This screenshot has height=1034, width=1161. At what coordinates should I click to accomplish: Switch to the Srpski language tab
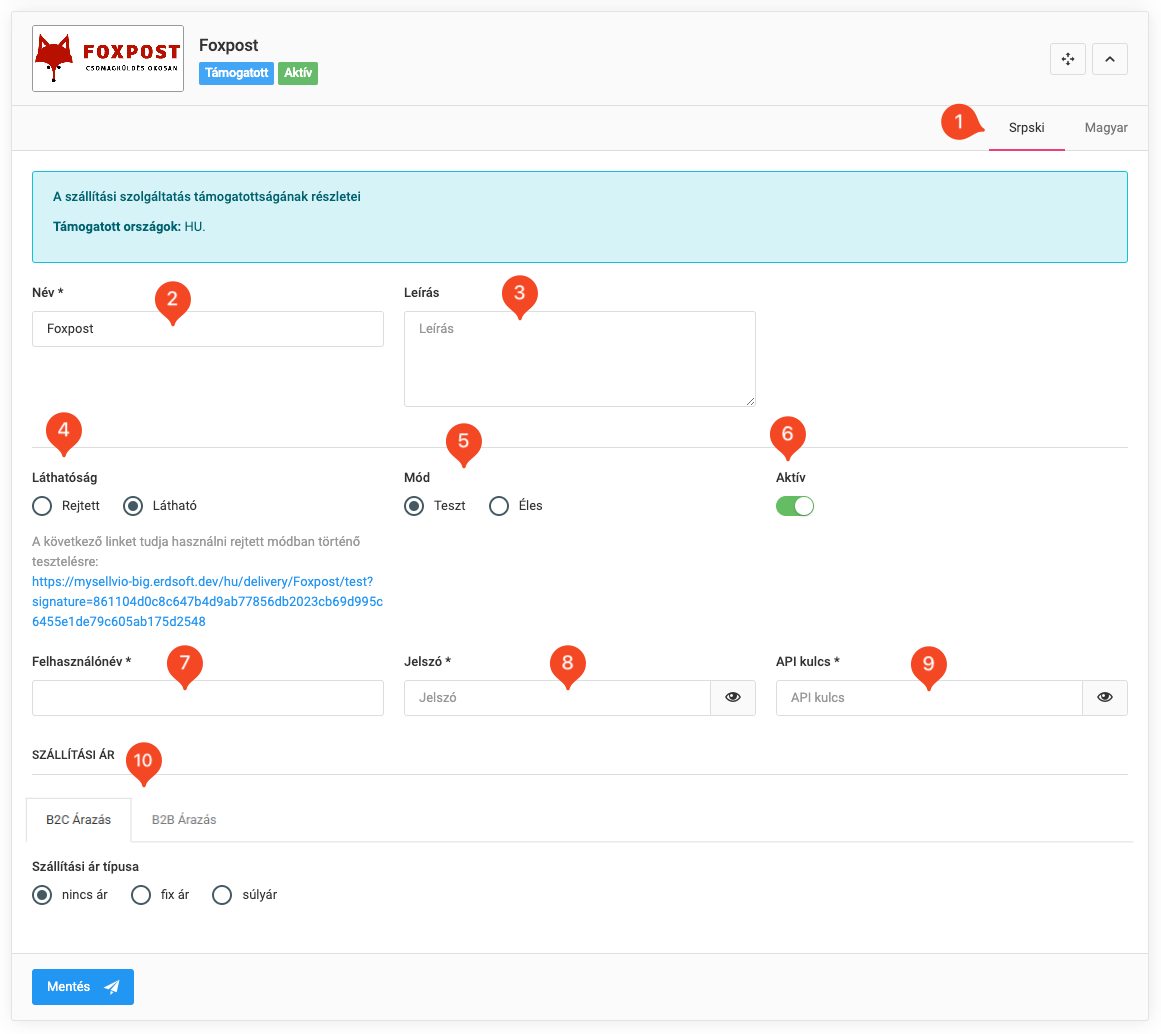(x=1026, y=127)
